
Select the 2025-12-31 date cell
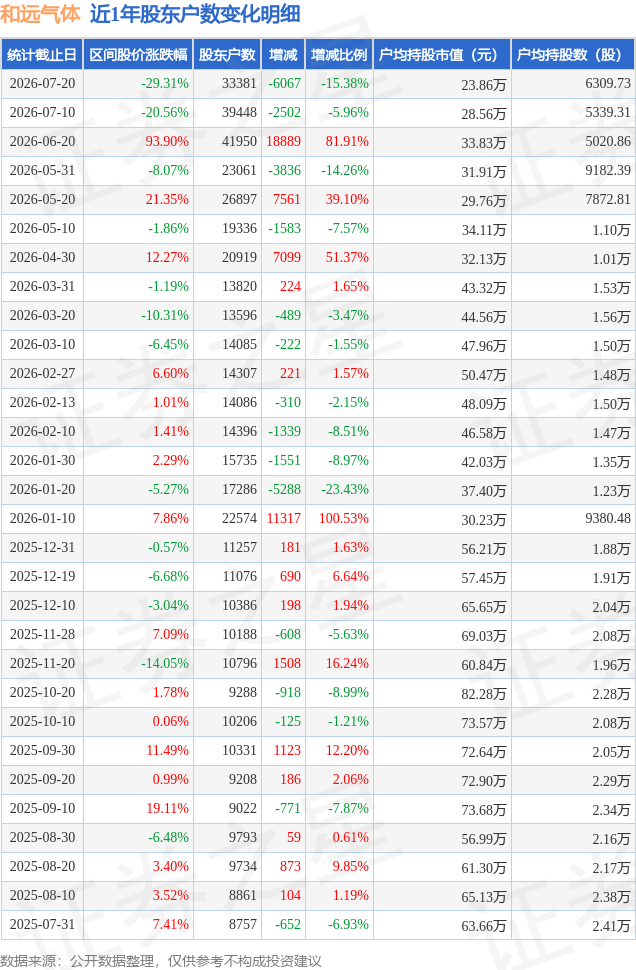pos(42,547)
